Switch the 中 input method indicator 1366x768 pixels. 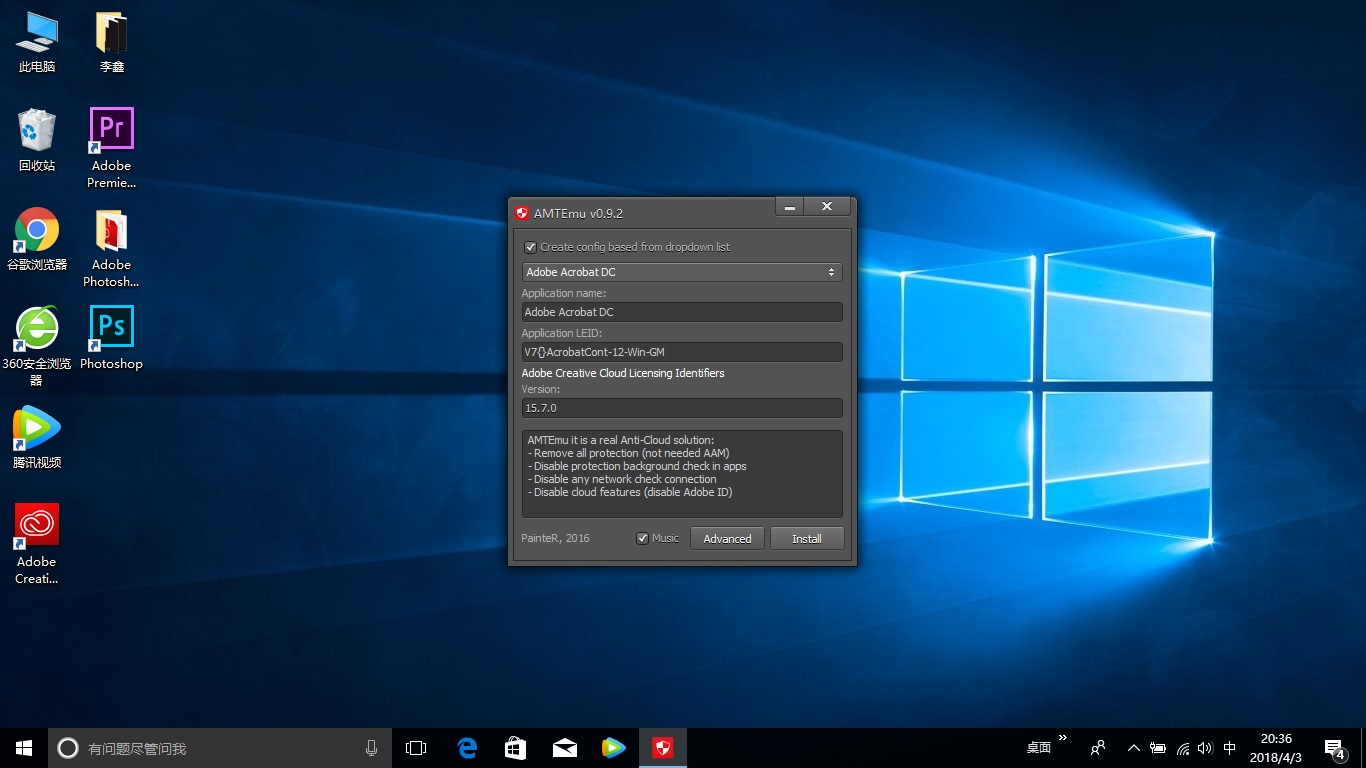tap(1230, 748)
